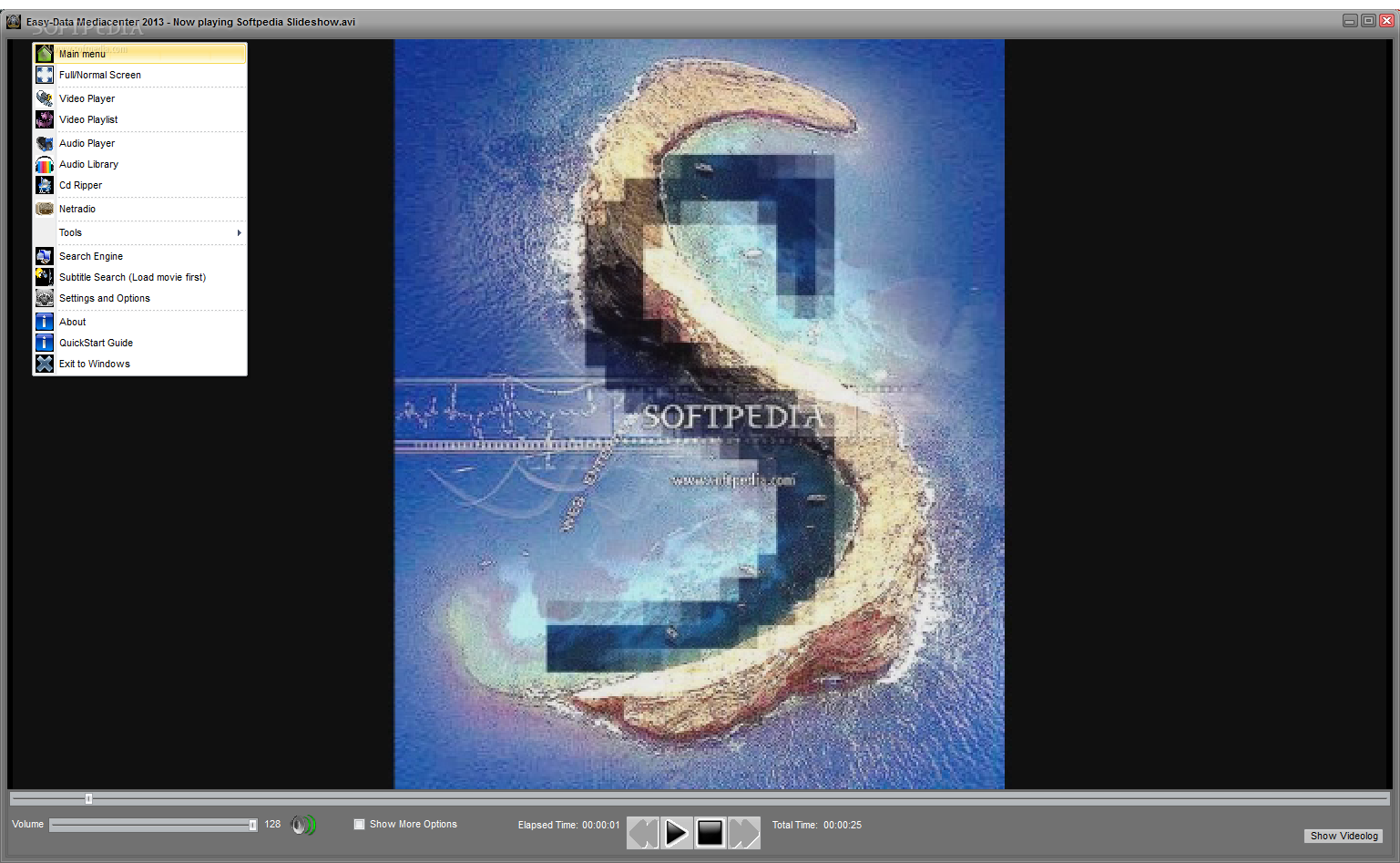1400x863 pixels.
Task: Choose Search Engine menu entry
Action: point(140,256)
